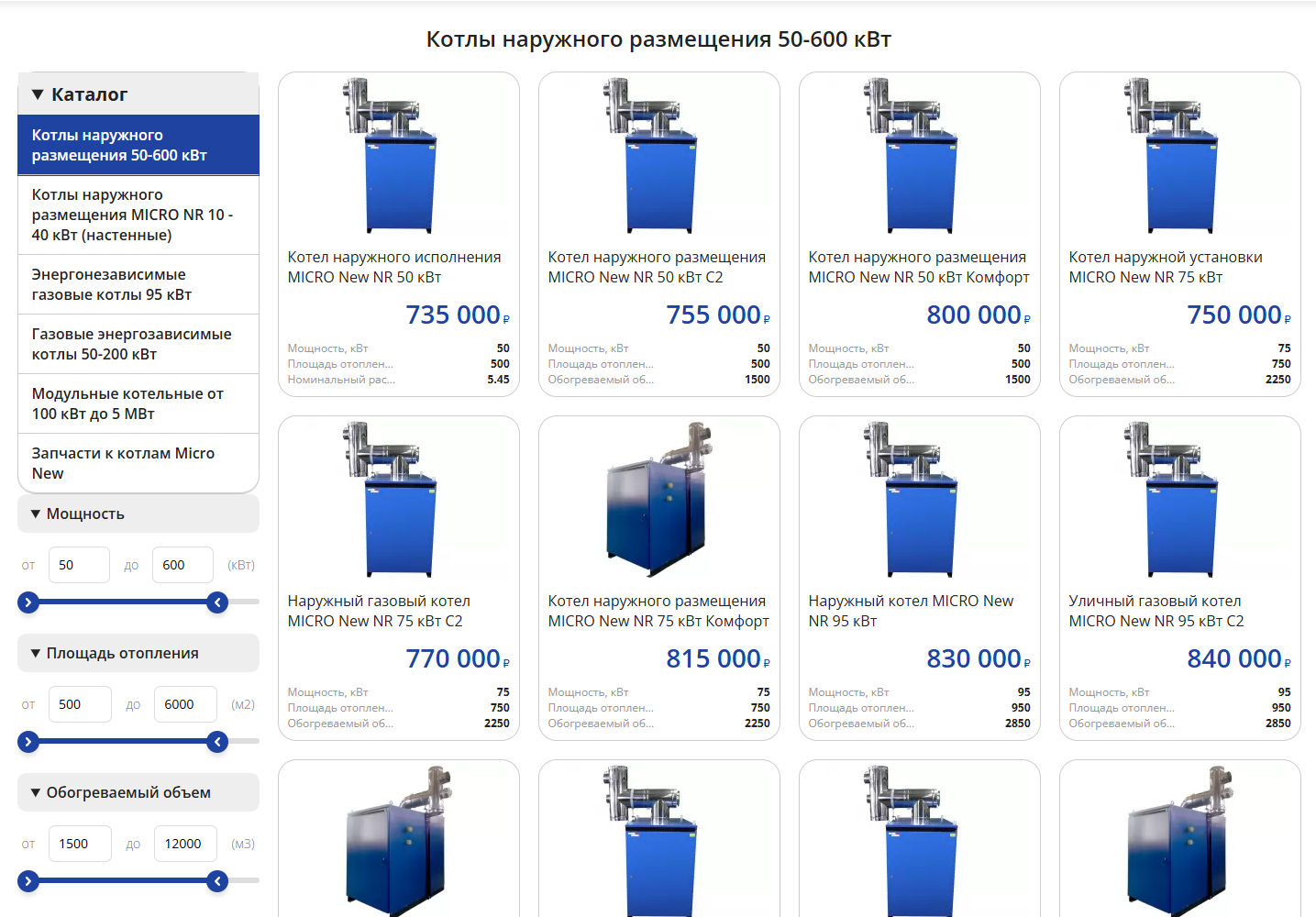Viewport: 1316px width, 917px height.
Task: Open Котлы наружного размещения MICRO NR 10-40 кВт
Action: tap(138, 215)
